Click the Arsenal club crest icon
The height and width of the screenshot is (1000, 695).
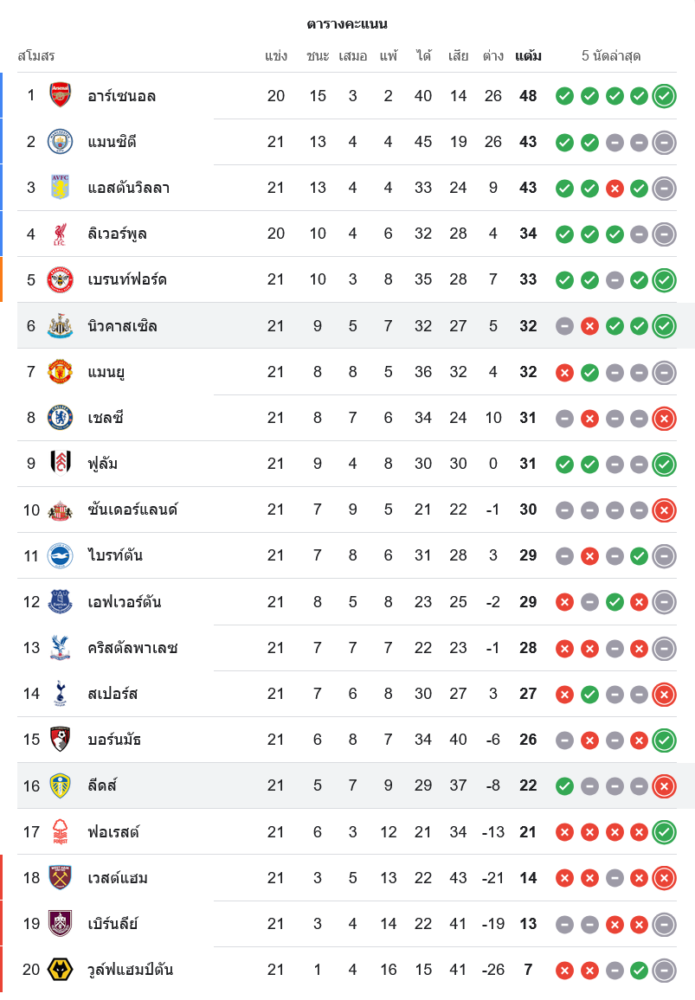(61, 96)
